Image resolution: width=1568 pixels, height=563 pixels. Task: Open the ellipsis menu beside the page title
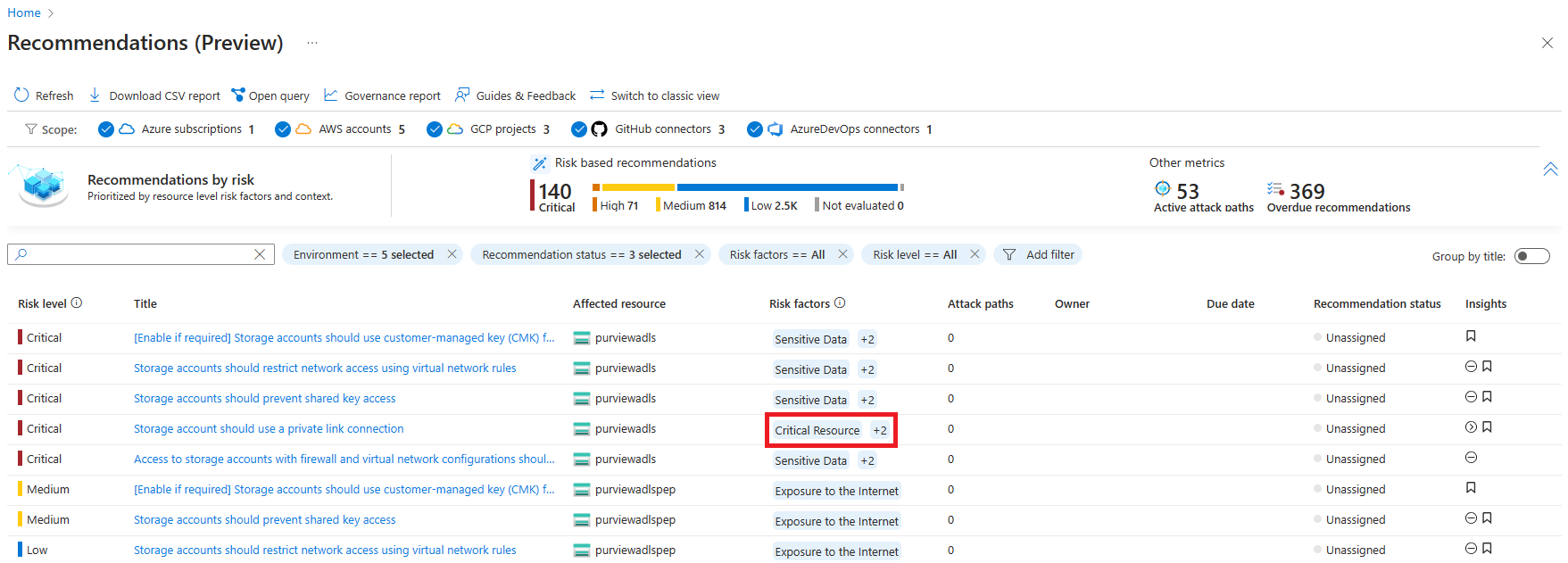pyautogui.click(x=311, y=43)
